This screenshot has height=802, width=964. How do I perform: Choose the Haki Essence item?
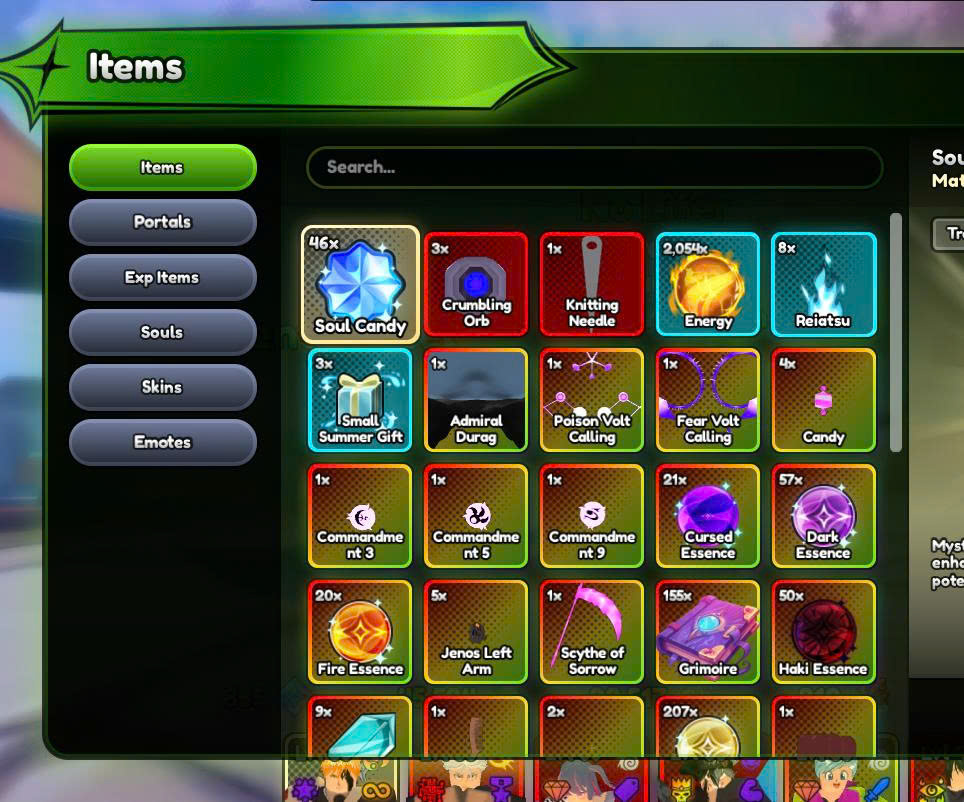[x=823, y=632]
